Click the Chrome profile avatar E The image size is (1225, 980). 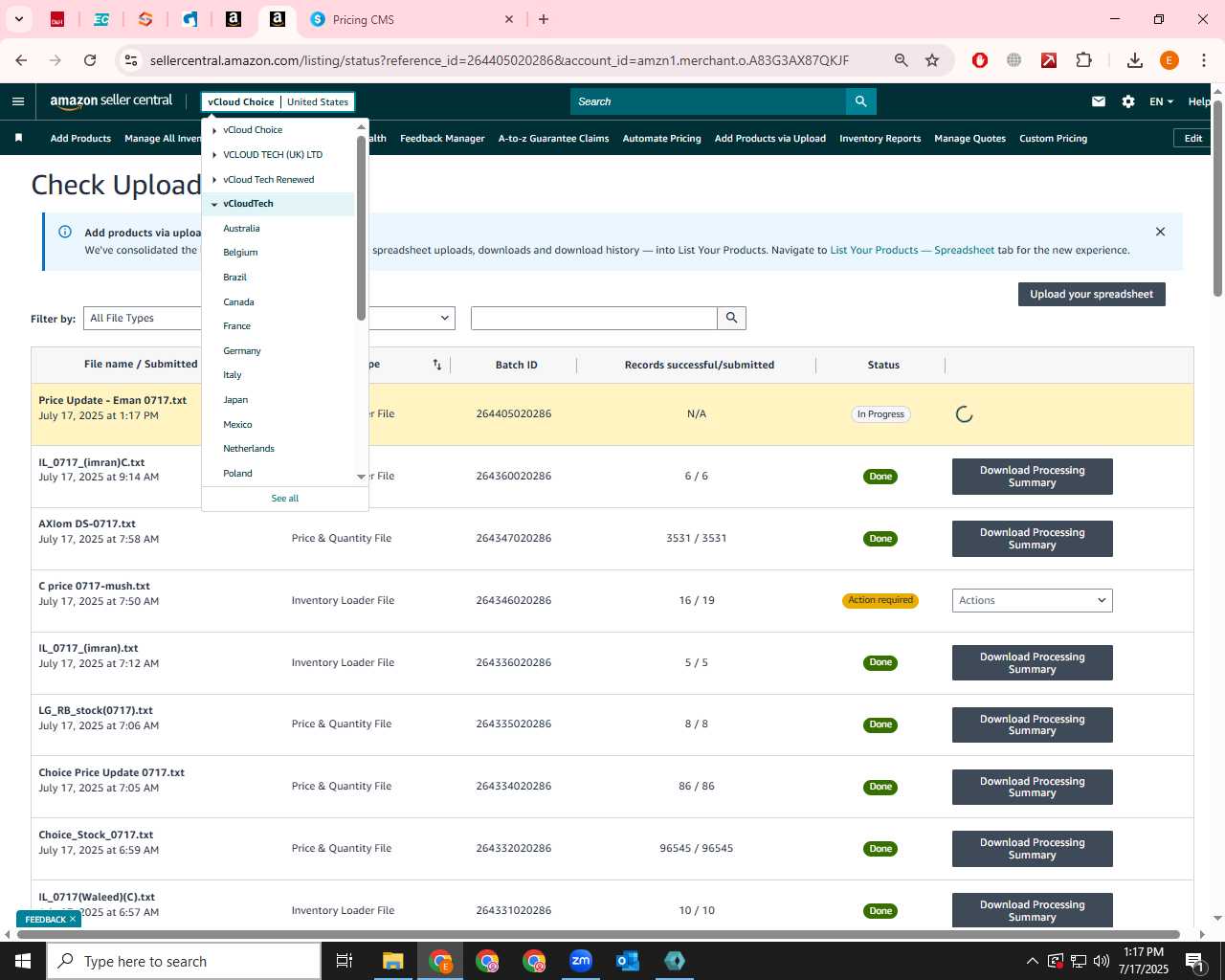[x=1169, y=60]
